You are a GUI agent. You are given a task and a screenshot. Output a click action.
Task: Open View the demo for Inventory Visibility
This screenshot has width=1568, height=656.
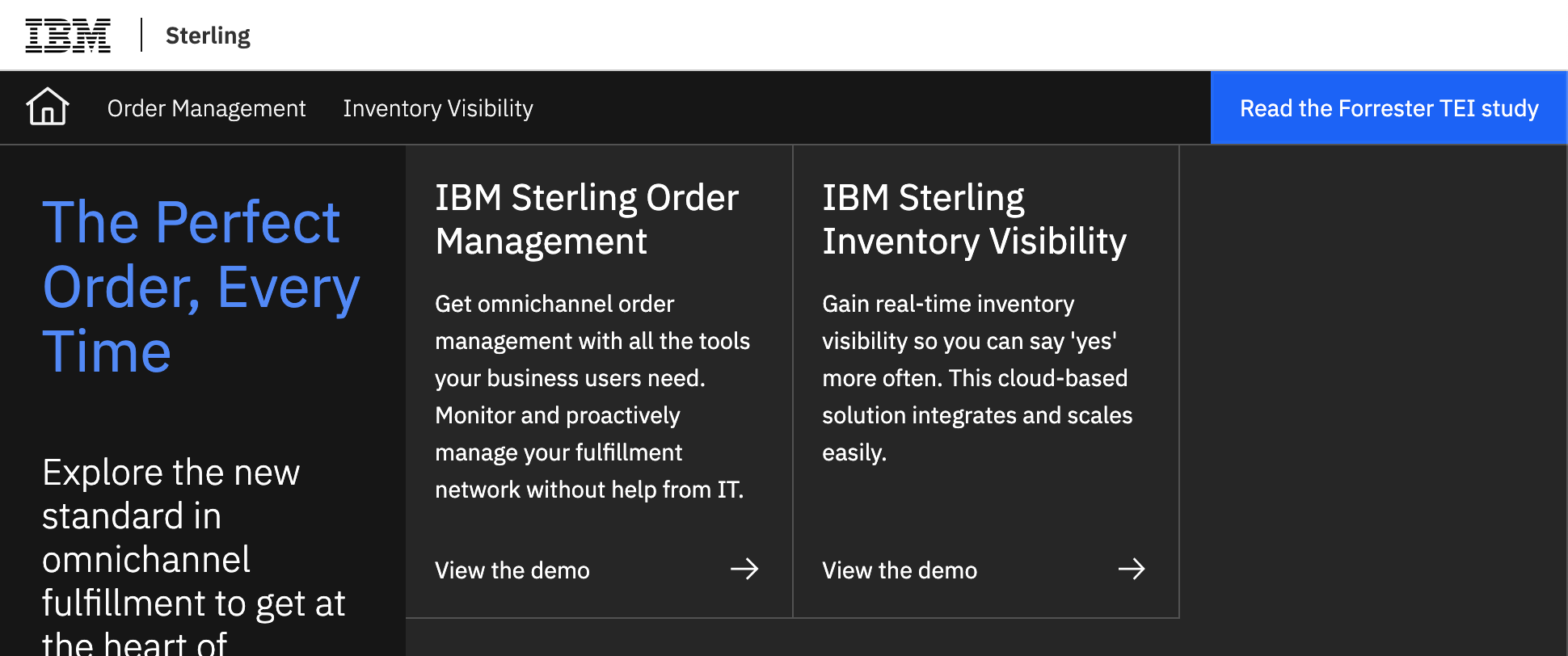(900, 570)
